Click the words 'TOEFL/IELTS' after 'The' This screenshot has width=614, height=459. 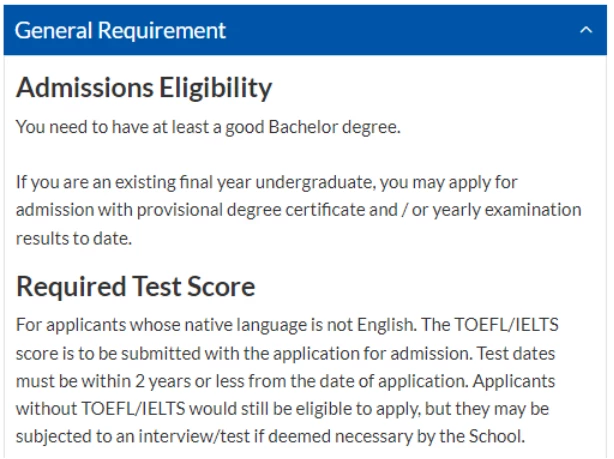click(x=506, y=325)
